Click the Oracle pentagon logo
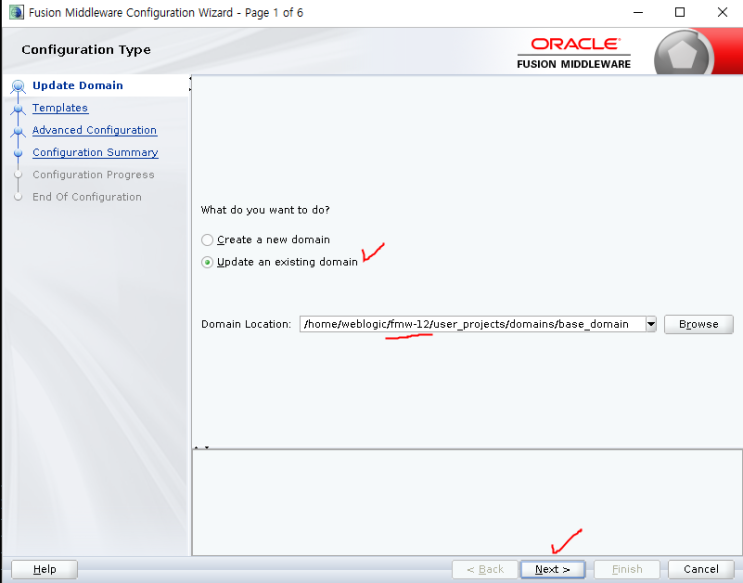The width and height of the screenshot is (743, 583). click(682, 53)
